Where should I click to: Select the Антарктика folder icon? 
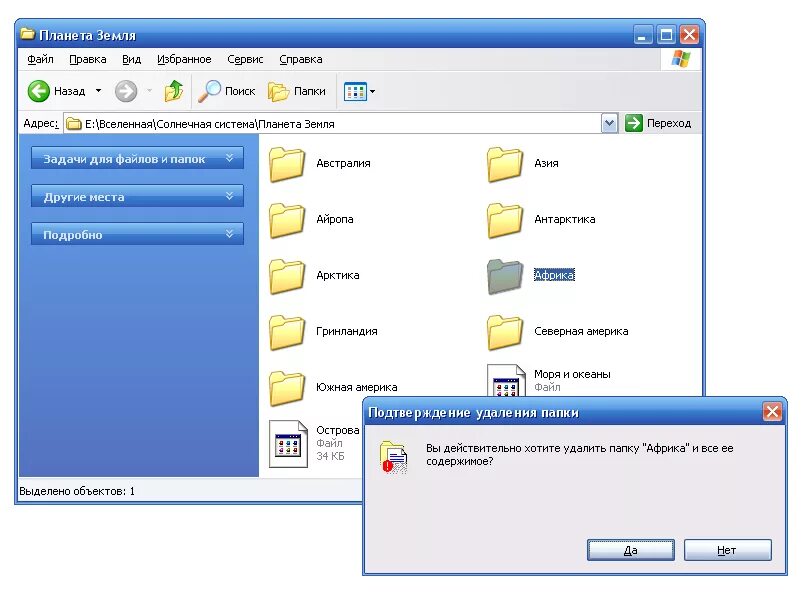(505, 220)
